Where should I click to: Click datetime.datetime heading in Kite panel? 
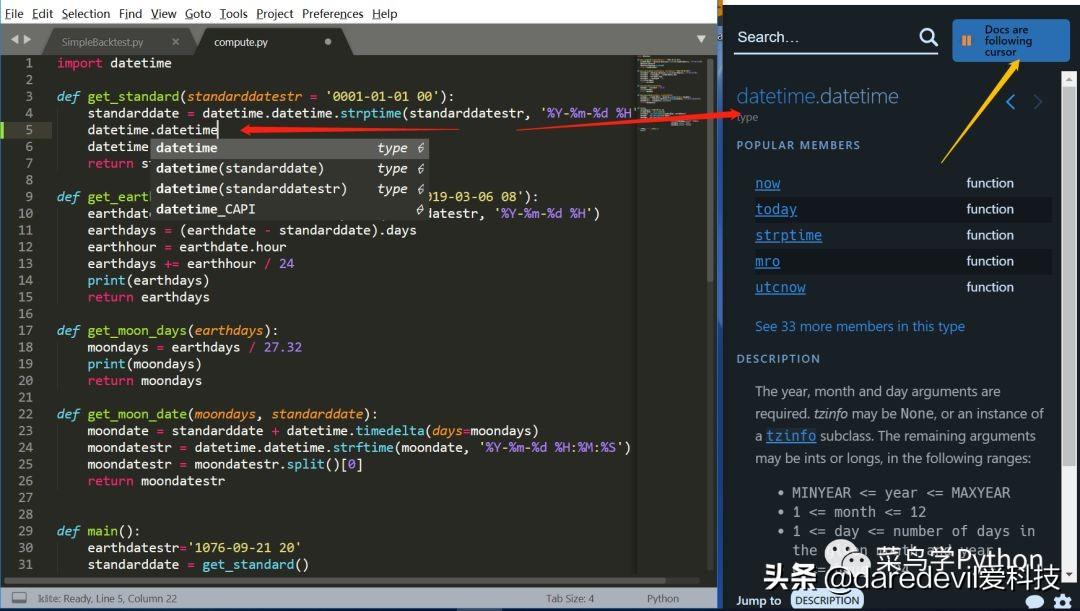[x=818, y=96]
